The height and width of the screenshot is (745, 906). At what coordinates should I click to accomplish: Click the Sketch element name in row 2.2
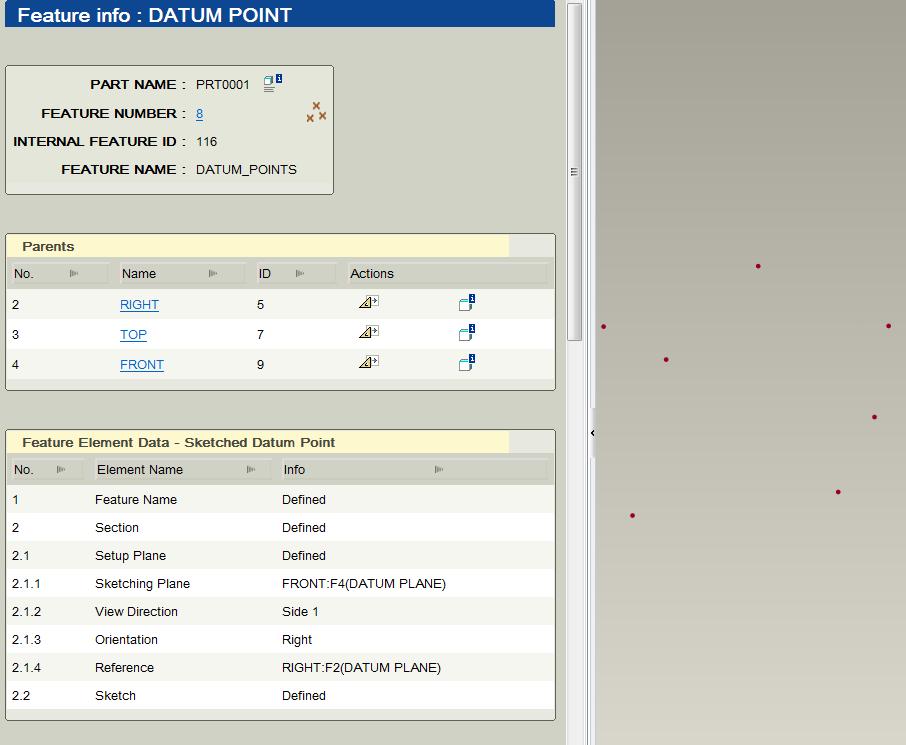coord(115,695)
